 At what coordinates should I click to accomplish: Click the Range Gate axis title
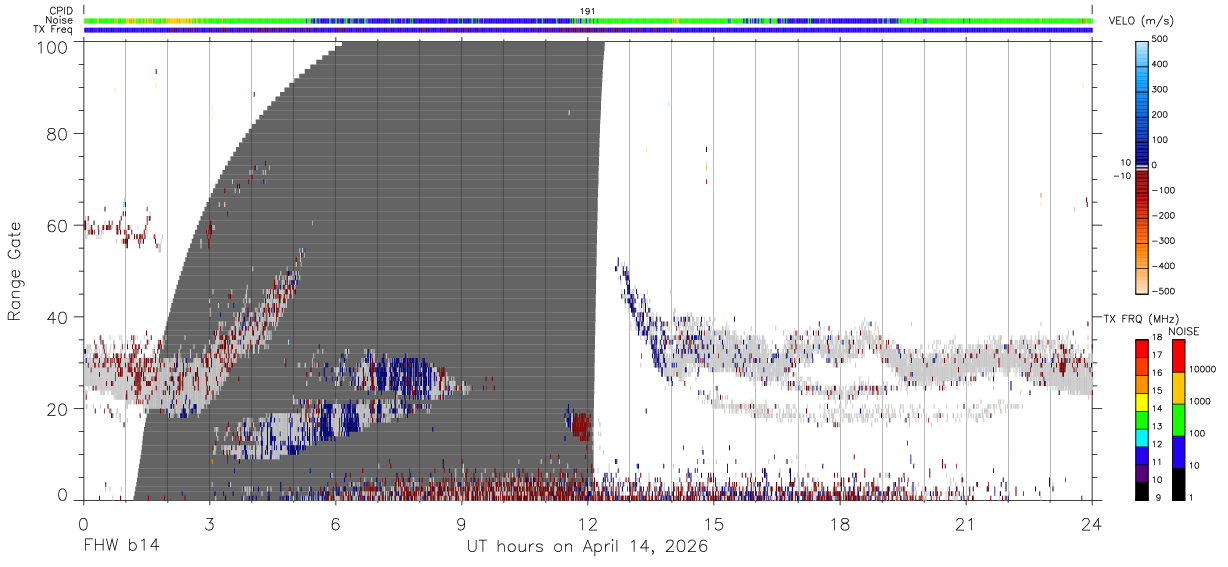[x=15, y=270]
